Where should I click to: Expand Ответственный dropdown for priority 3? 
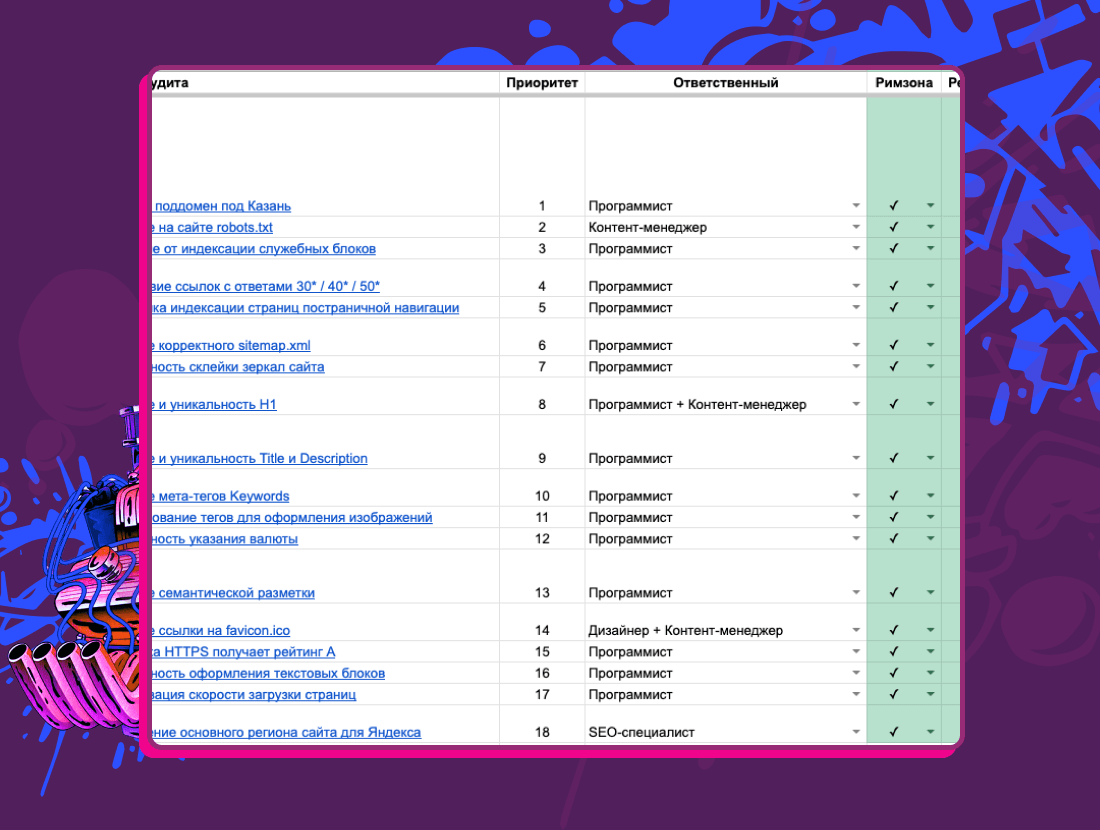[x=856, y=248]
